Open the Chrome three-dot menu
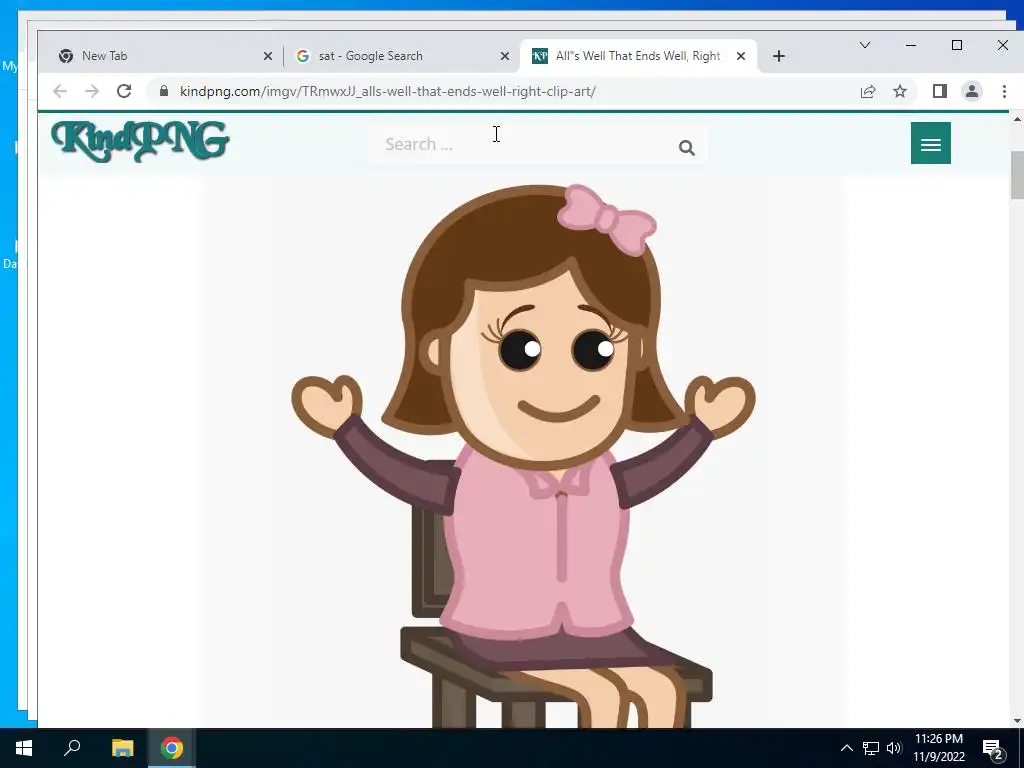Screen dimensions: 1024x768 point(1004,91)
